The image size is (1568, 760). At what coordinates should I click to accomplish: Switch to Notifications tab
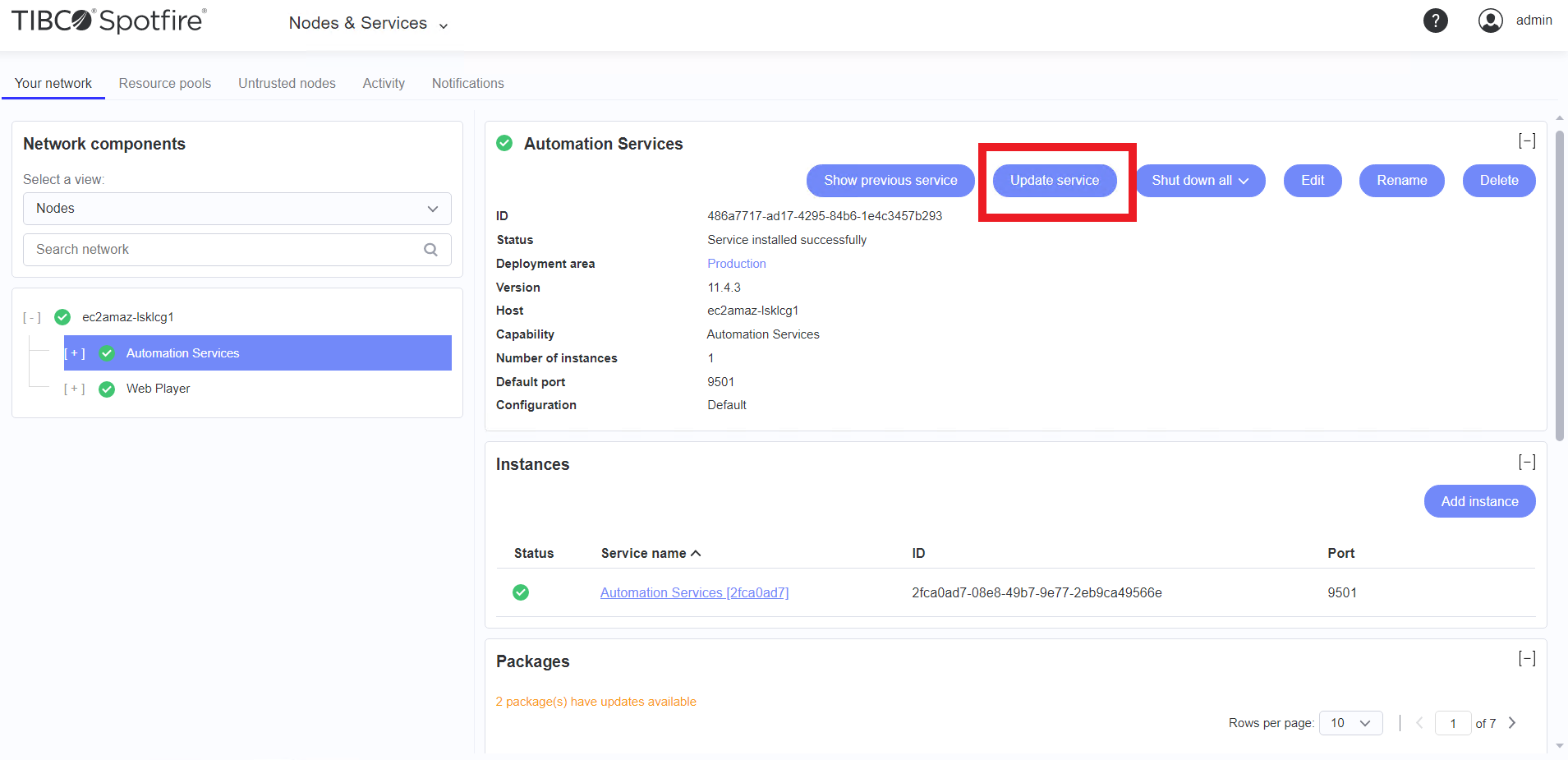point(468,84)
